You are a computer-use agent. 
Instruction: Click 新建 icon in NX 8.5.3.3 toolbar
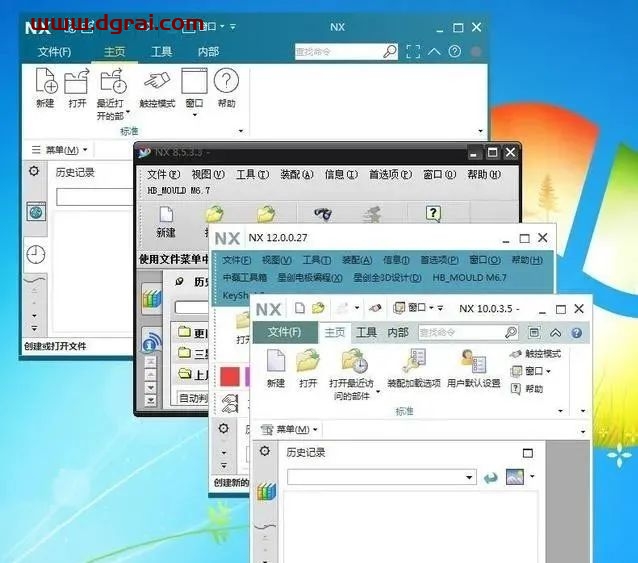click(x=166, y=214)
